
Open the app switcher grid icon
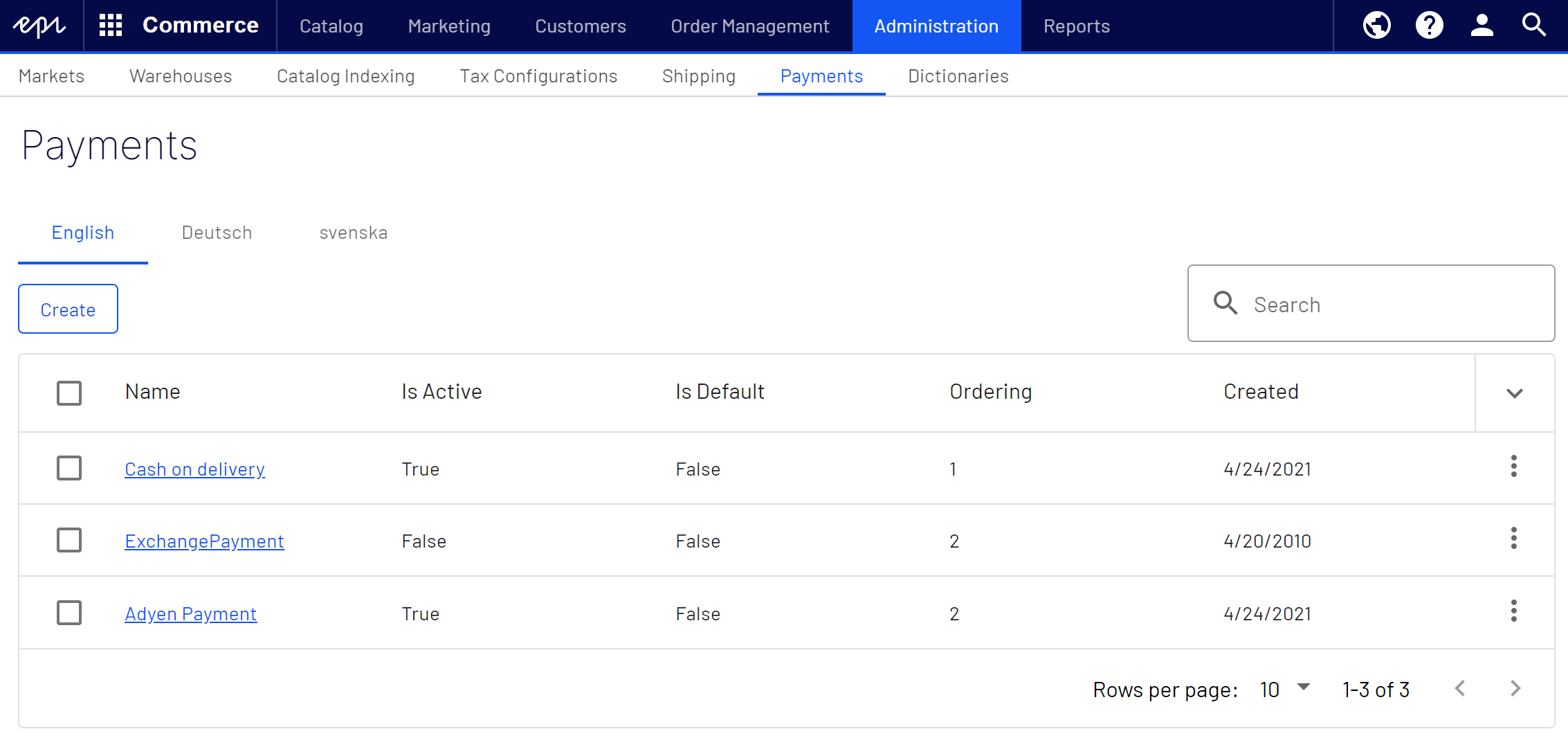[x=109, y=25]
